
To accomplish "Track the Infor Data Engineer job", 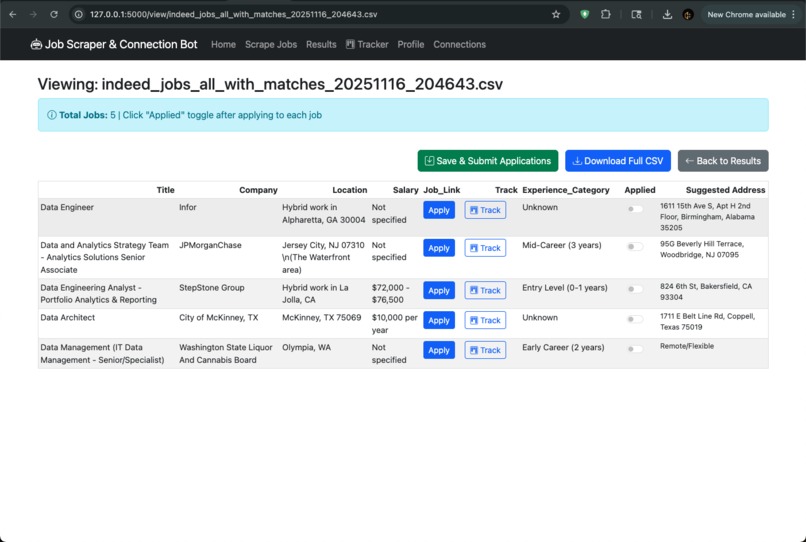I will pyautogui.click(x=485, y=210).
